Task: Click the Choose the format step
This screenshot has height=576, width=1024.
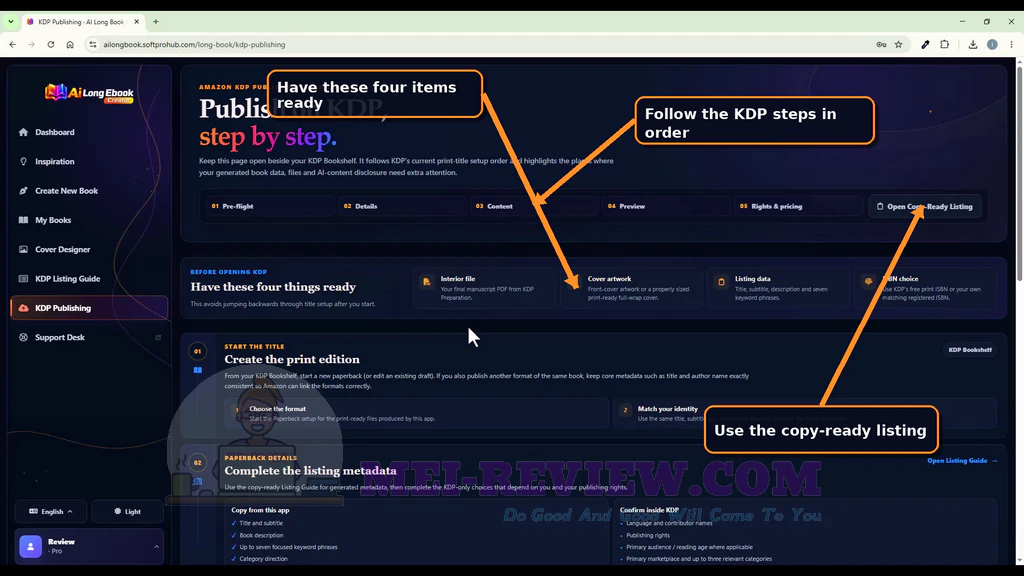Action: pyautogui.click(x=417, y=413)
